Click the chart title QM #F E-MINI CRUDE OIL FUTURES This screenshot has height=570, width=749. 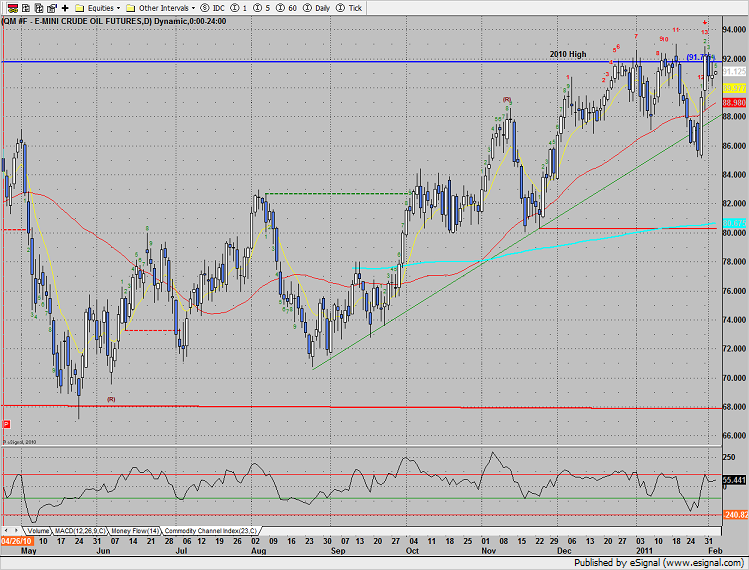tap(72, 22)
